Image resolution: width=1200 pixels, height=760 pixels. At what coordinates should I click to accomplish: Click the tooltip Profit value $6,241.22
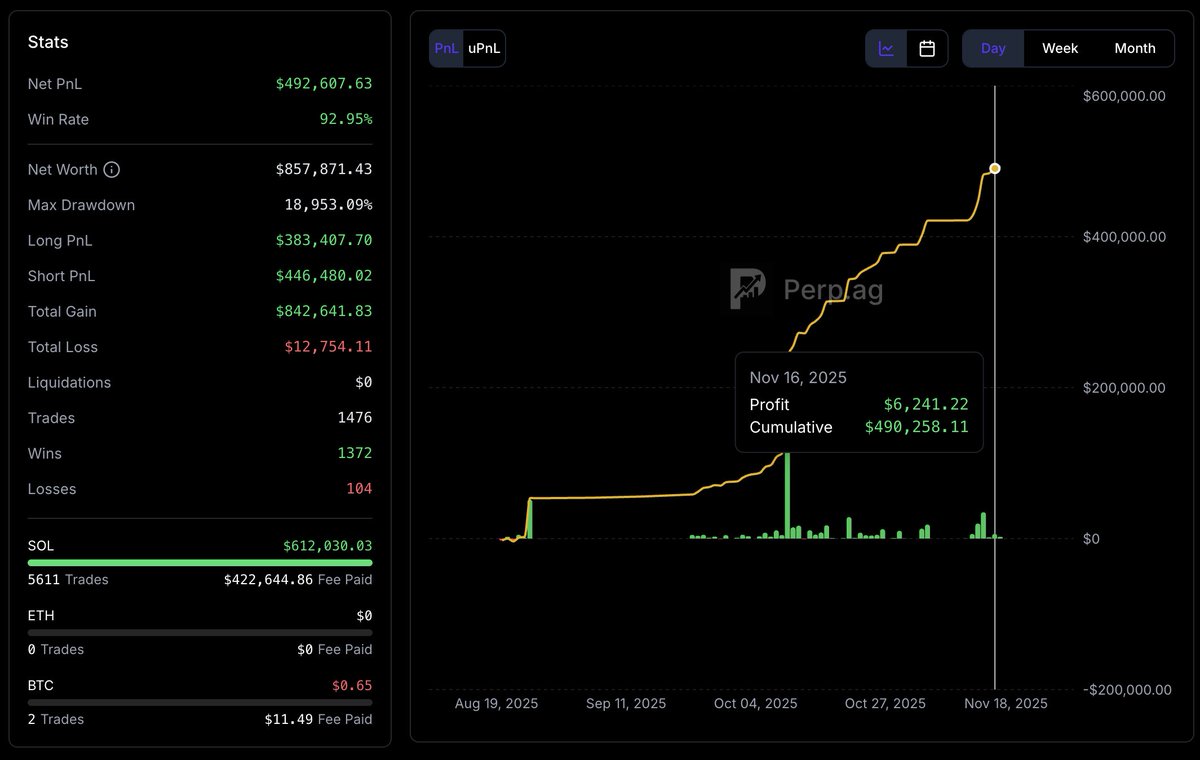pyautogui.click(x=926, y=405)
